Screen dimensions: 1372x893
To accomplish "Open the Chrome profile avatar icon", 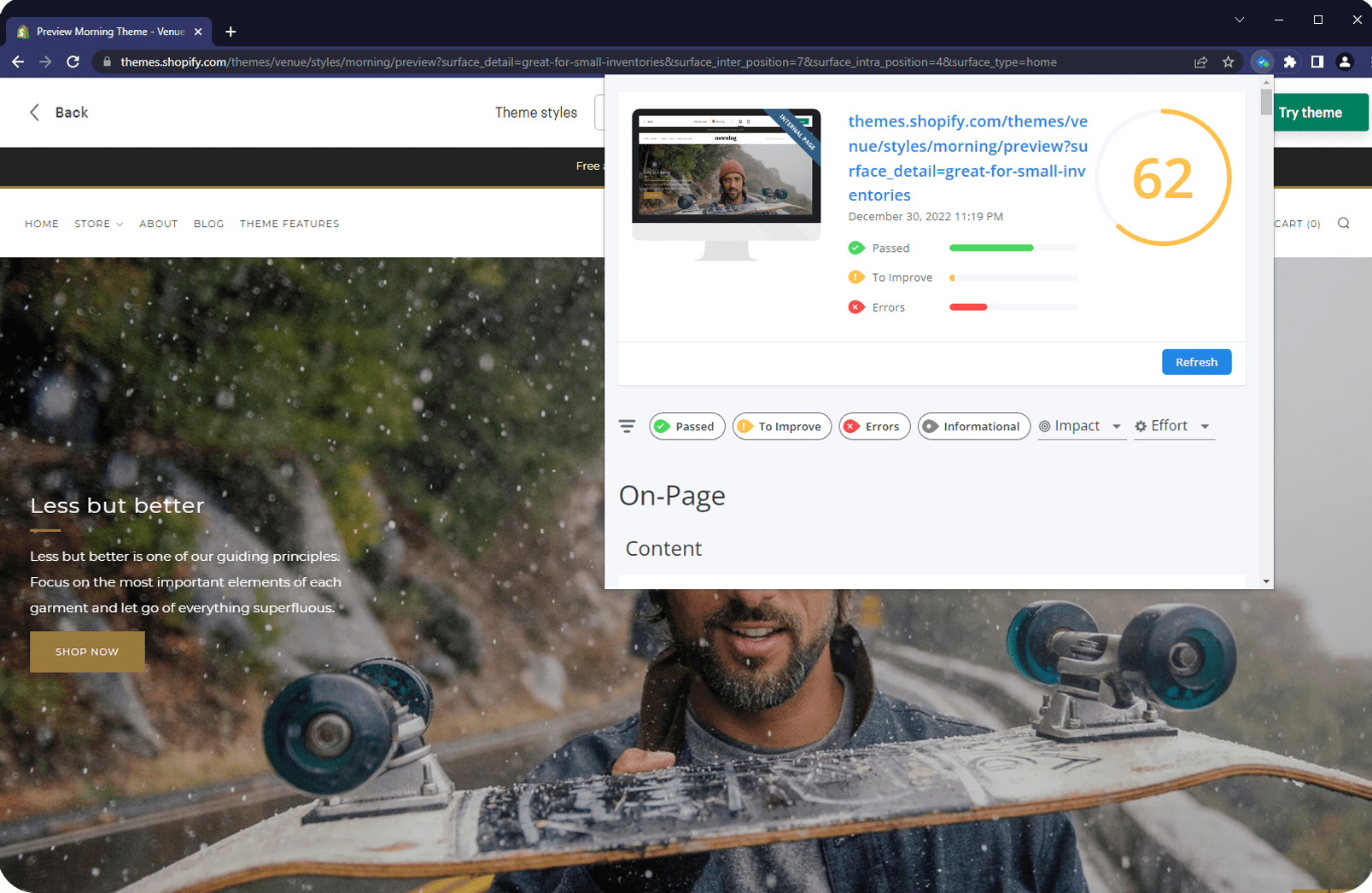I will pos(1345,61).
